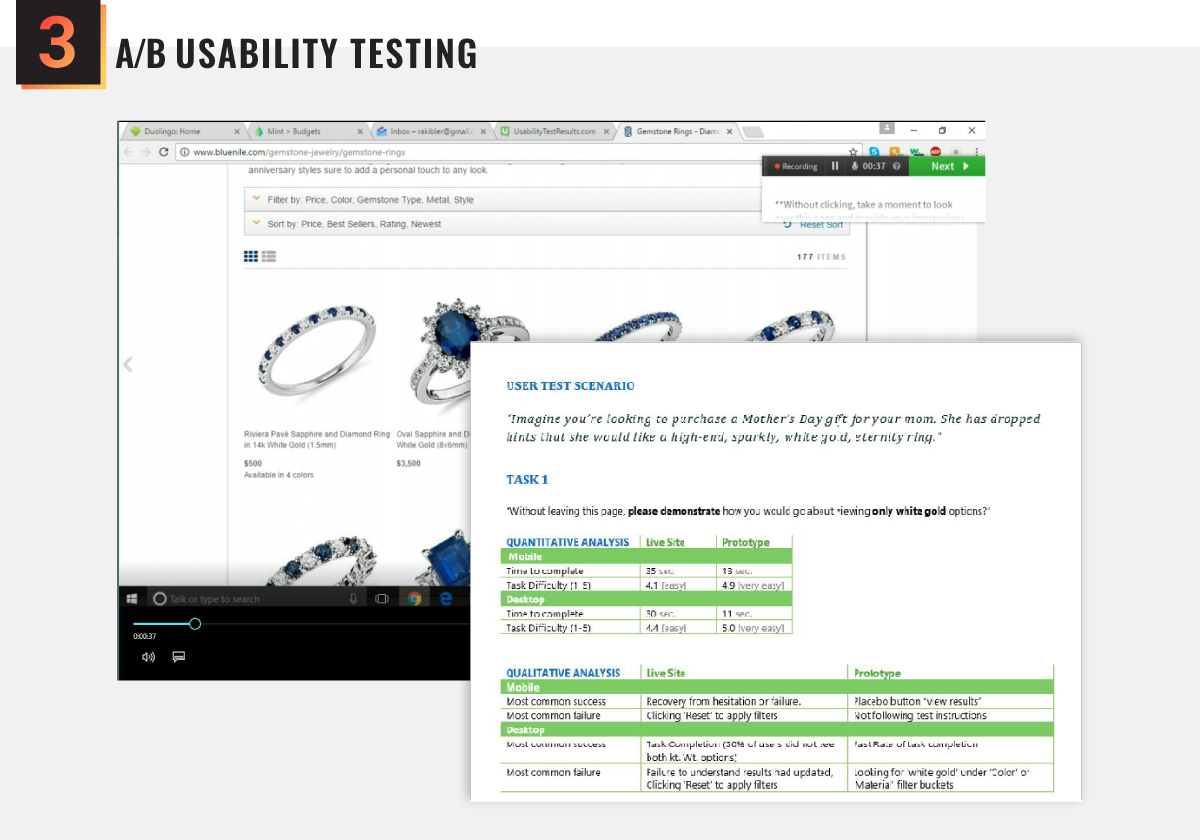Click the browser reload icon
The height and width of the screenshot is (840, 1200).
point(164,152)
